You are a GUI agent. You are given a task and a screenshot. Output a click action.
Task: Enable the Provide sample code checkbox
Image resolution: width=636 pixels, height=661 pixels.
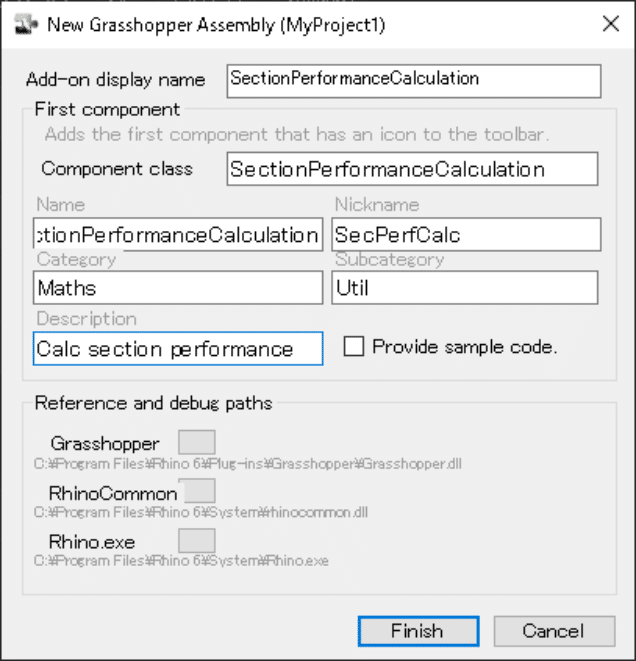point(354,347)
